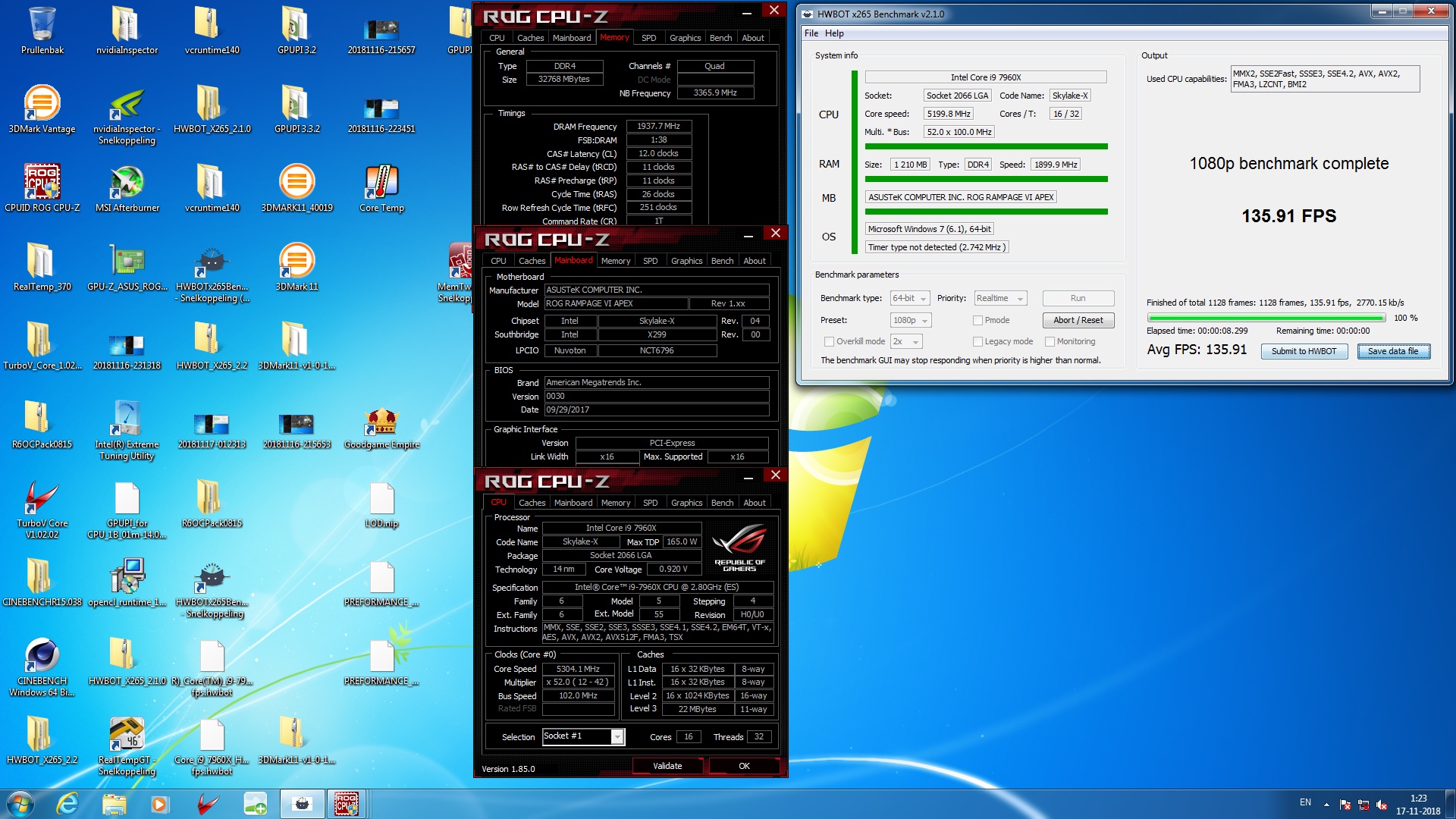1456x819 pixels.
Task: Switch to ROG CPU-Z taskbar item
Action: pyautogui.click(x=347, y=804)
